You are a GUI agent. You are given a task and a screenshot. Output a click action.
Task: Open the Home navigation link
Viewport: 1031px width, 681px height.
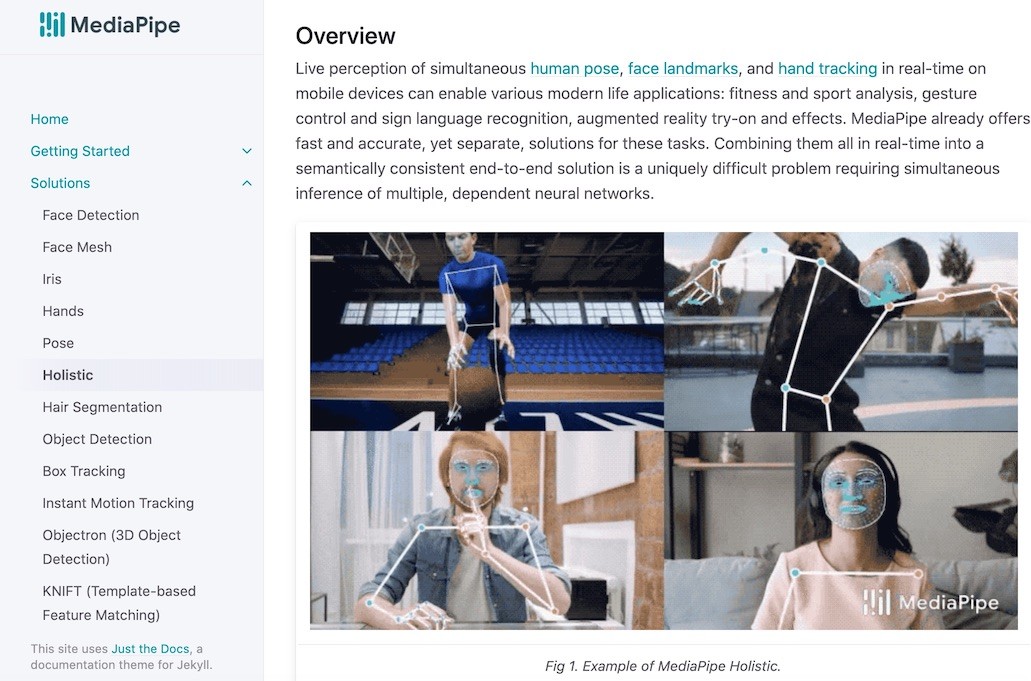49,119
